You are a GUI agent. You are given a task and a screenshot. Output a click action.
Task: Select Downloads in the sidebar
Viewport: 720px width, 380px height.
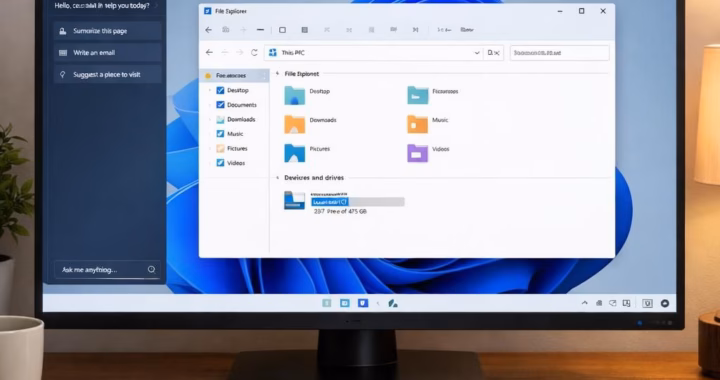click(241, 119)
